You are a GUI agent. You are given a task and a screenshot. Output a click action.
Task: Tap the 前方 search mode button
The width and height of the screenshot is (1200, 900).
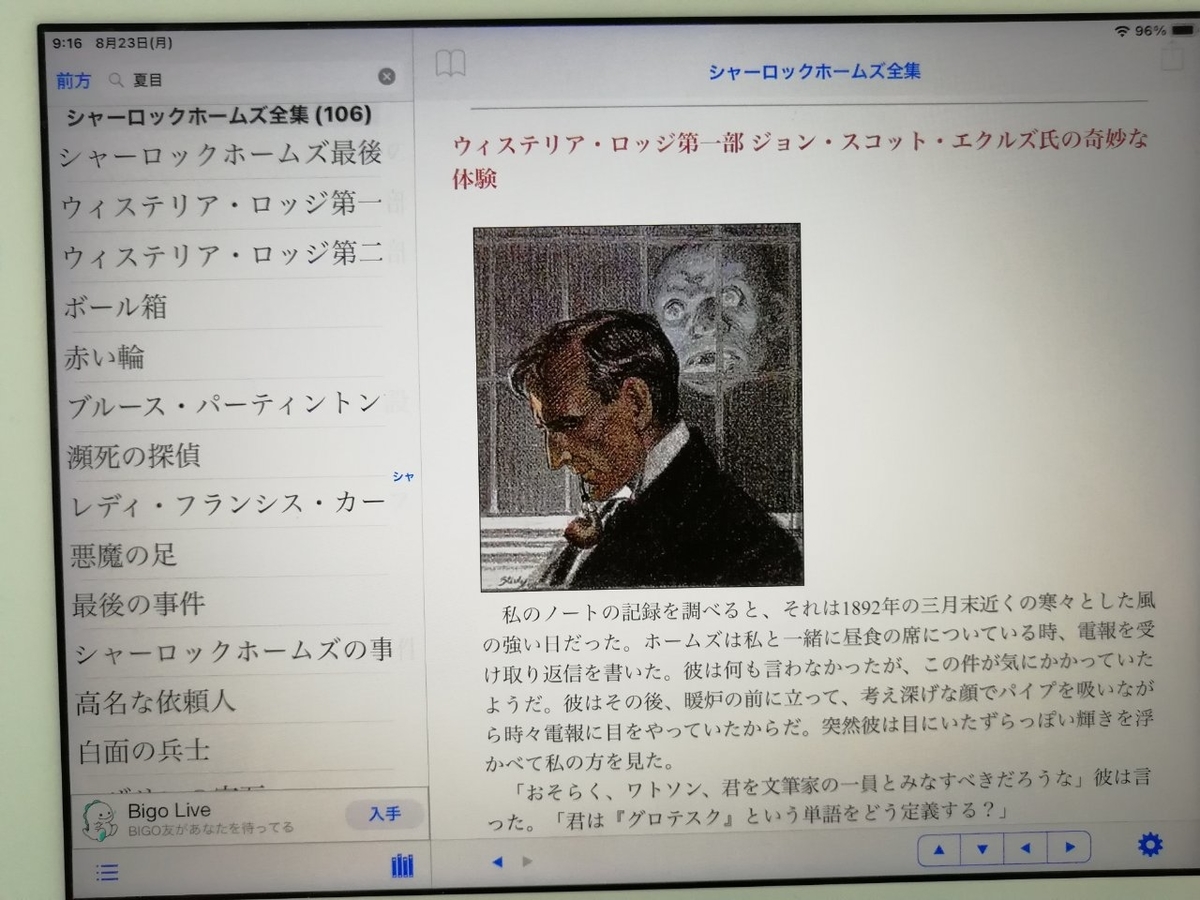click(x=73, y=80)
